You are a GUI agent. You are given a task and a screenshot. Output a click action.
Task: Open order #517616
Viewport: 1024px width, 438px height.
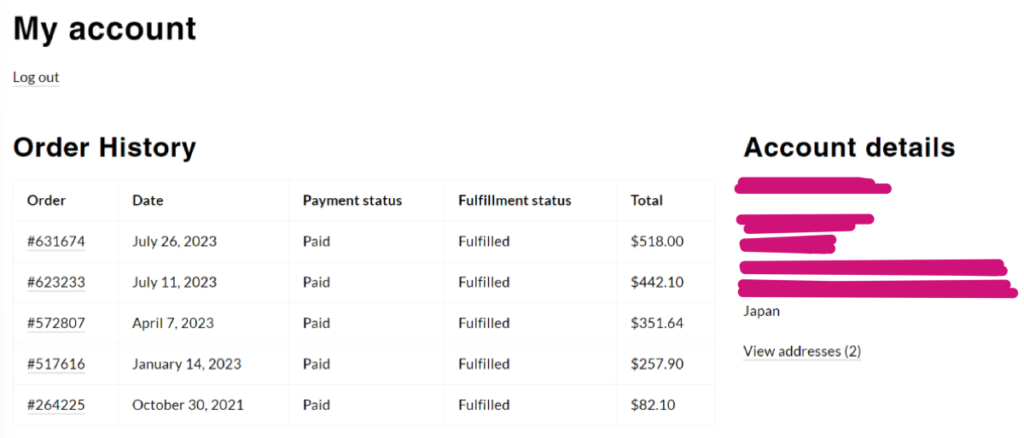[56, 364]
